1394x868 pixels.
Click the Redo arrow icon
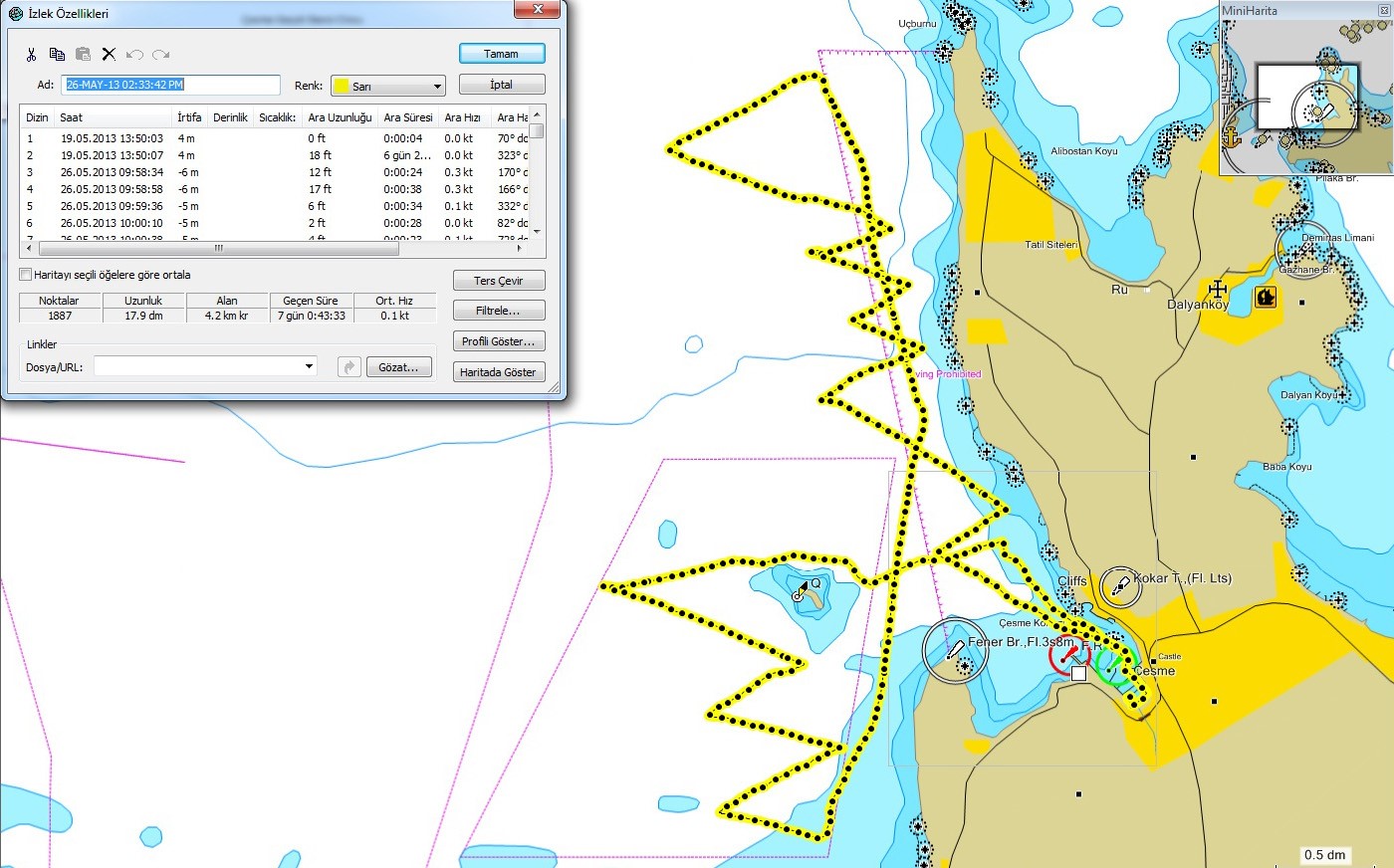[x=160, y=55]
